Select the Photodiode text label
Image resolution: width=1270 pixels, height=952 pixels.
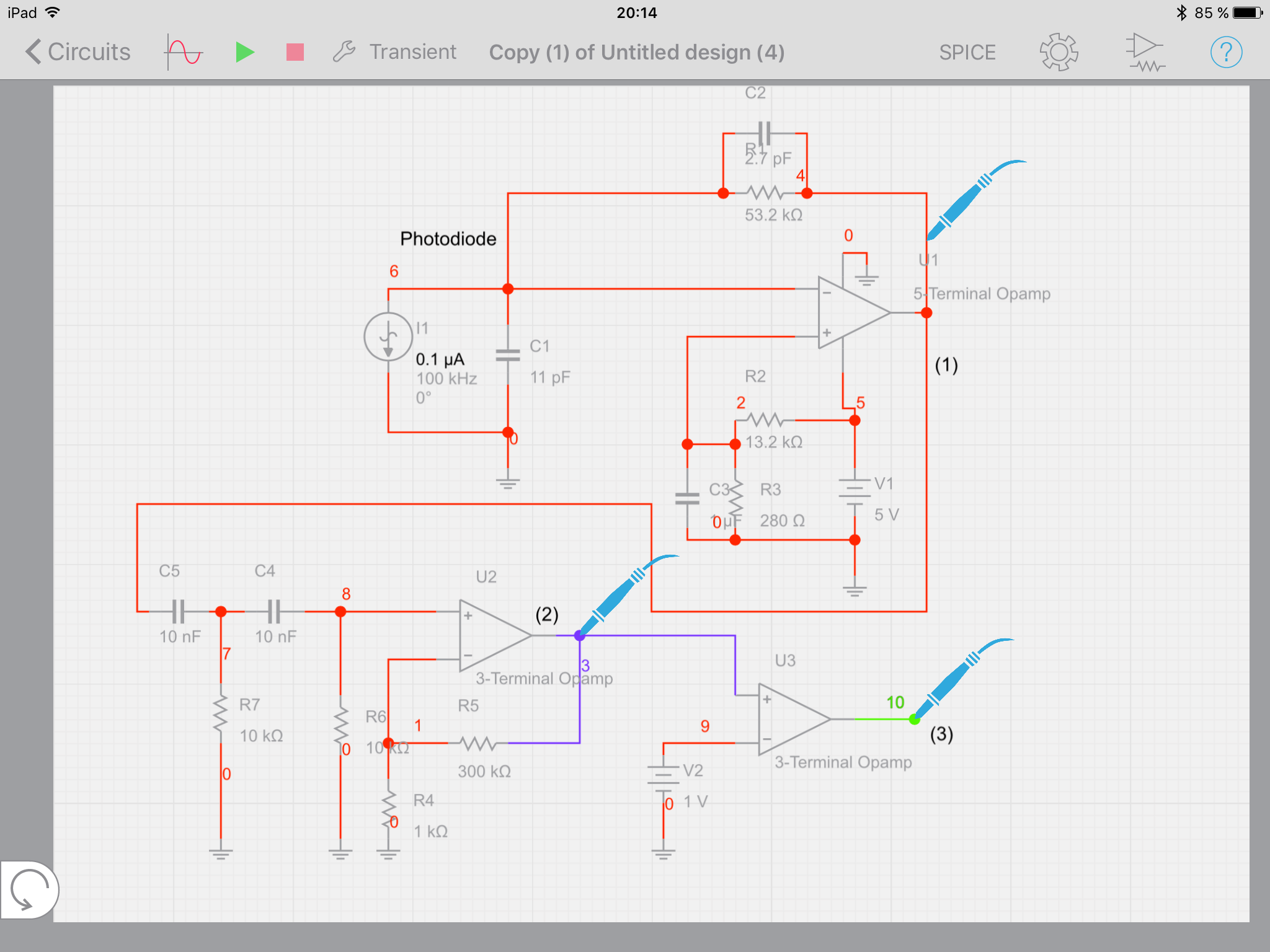point(448,239)
